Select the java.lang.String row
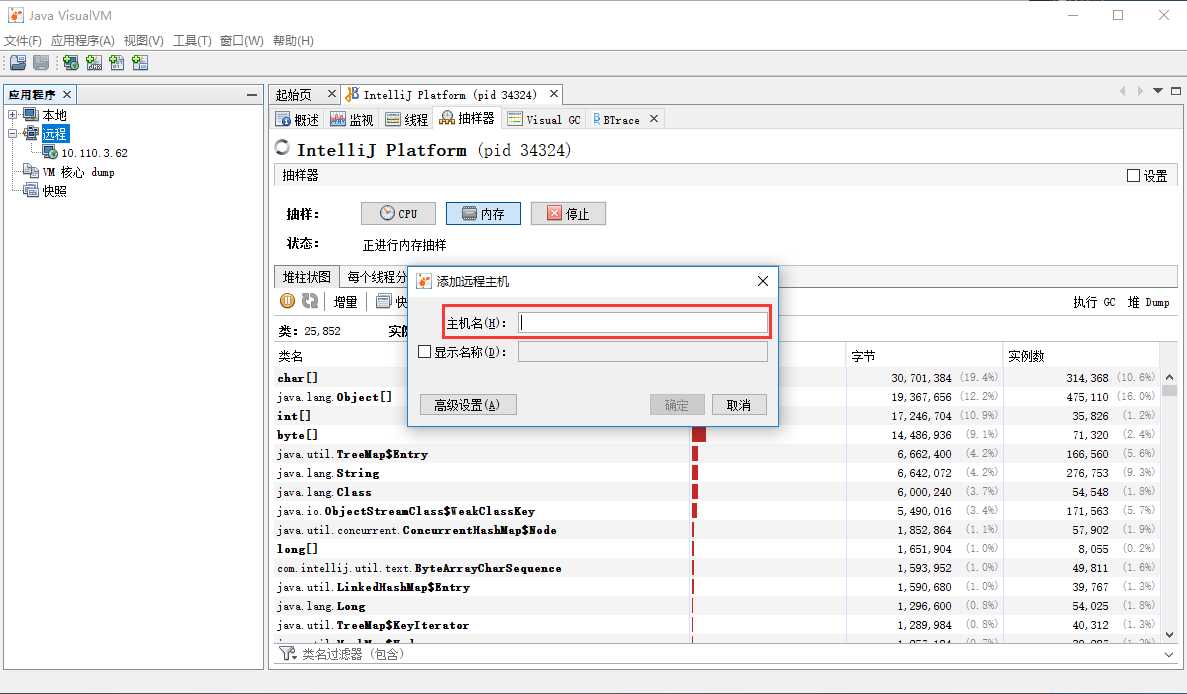Image resolution: width=1187 pixels, height=694 pixels. point(716,473)
